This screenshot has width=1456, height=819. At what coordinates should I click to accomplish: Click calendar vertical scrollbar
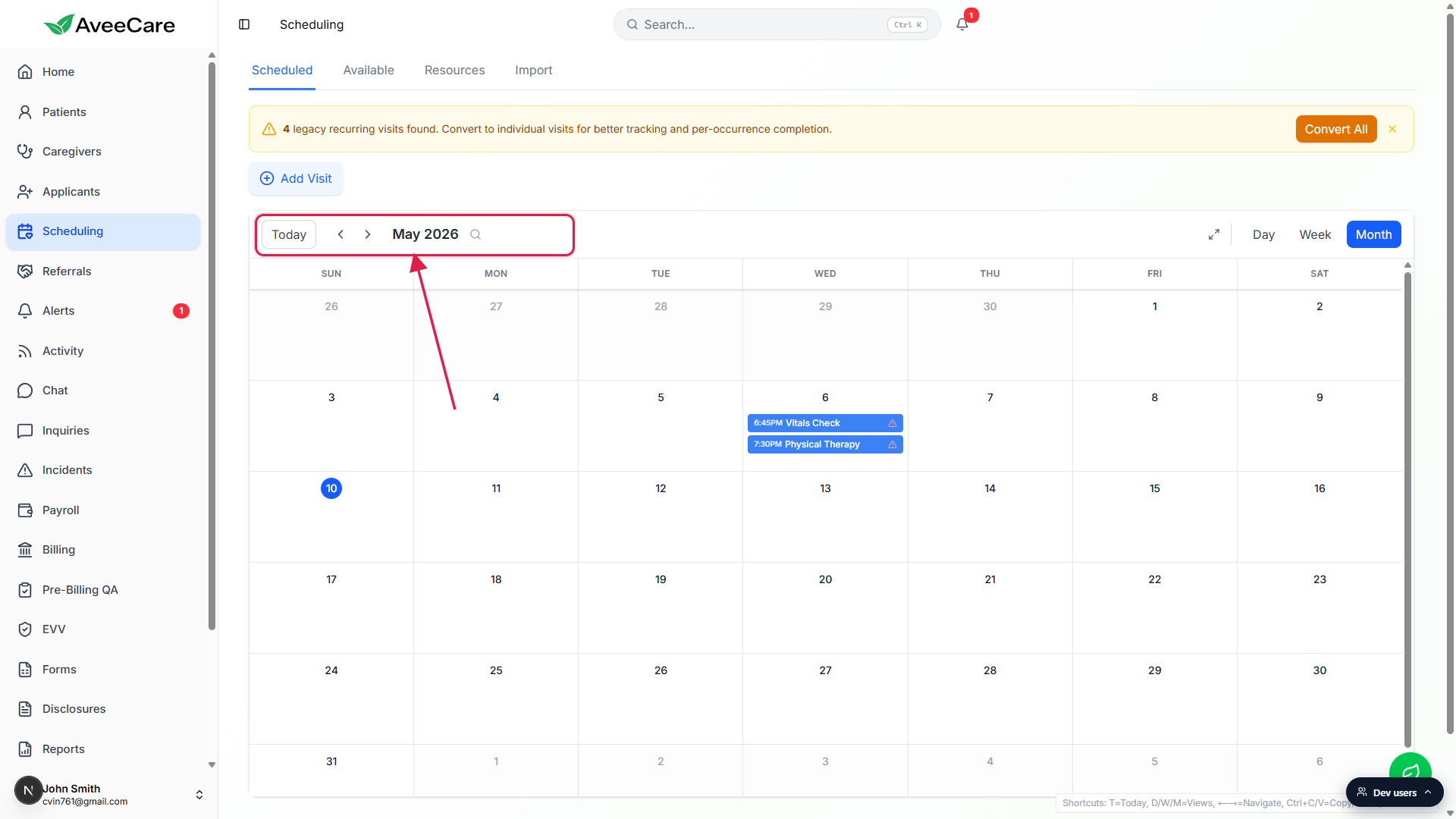point(1407,508)
